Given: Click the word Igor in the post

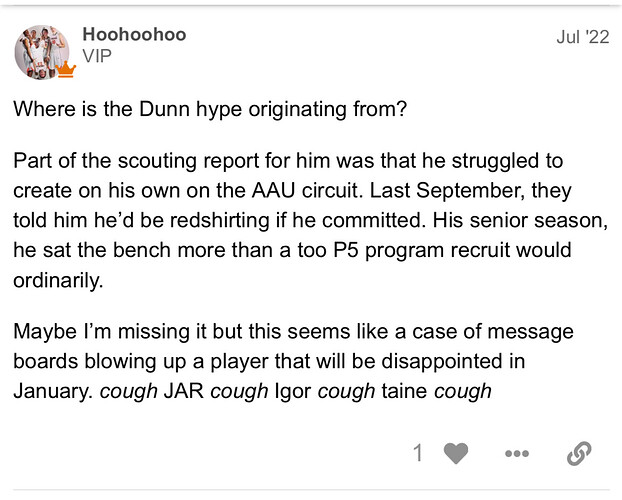Looking at the screenshot, I should (291, 390).
